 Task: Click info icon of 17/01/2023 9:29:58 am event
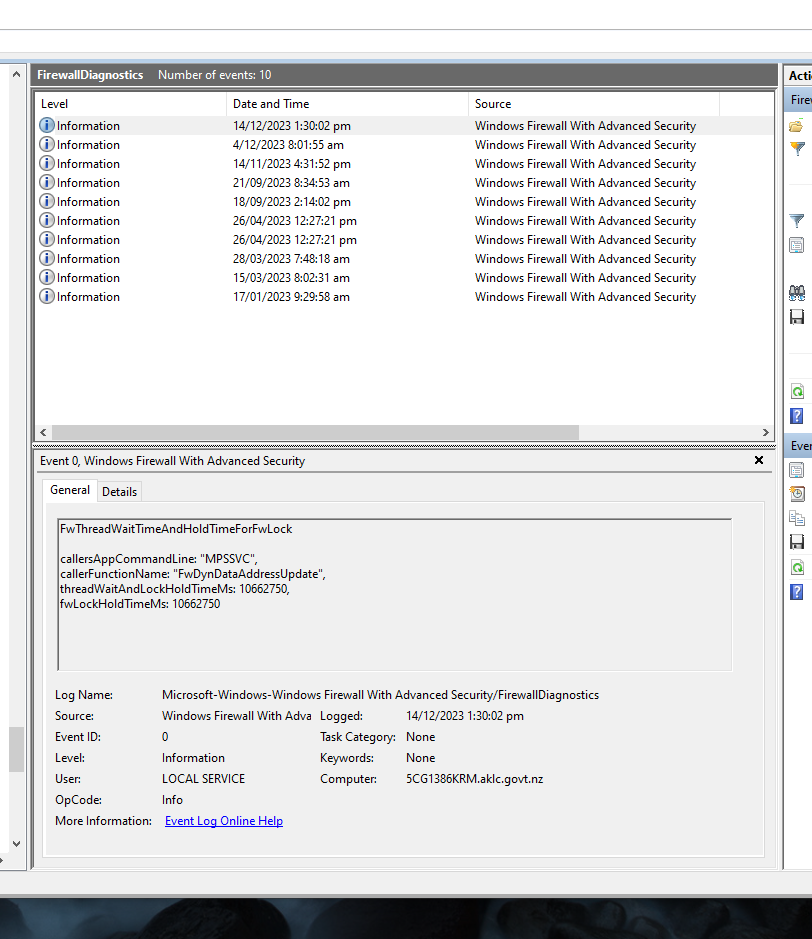click(47, 296)
